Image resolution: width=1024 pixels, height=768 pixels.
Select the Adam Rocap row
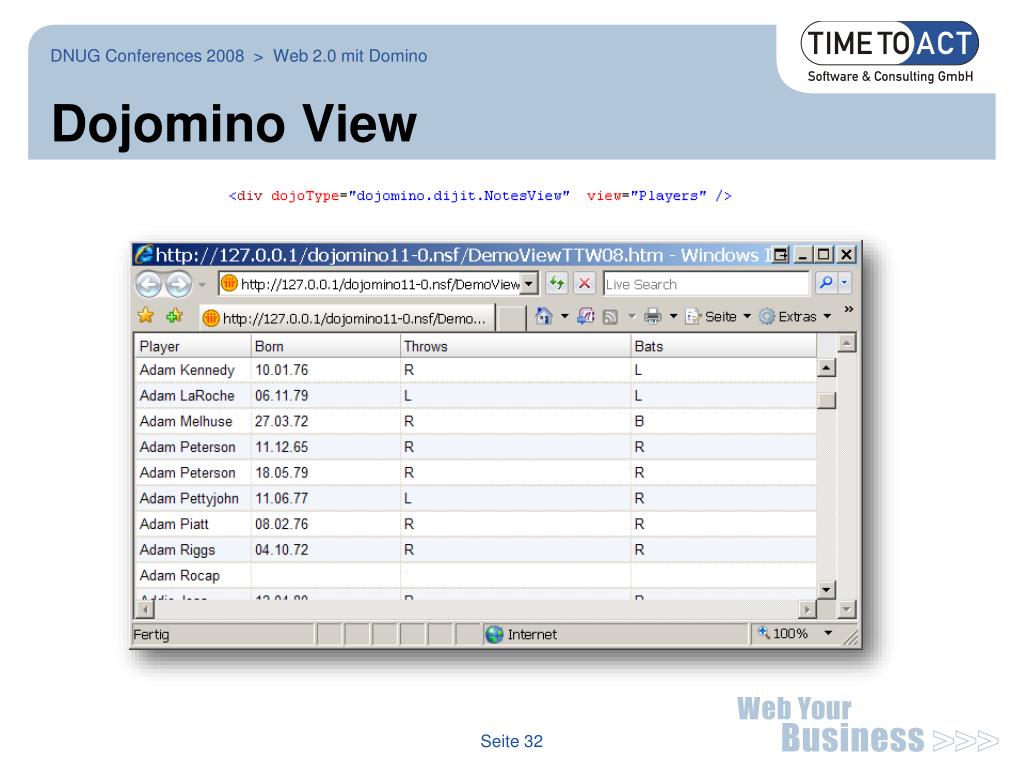click(x=475, y=575)
